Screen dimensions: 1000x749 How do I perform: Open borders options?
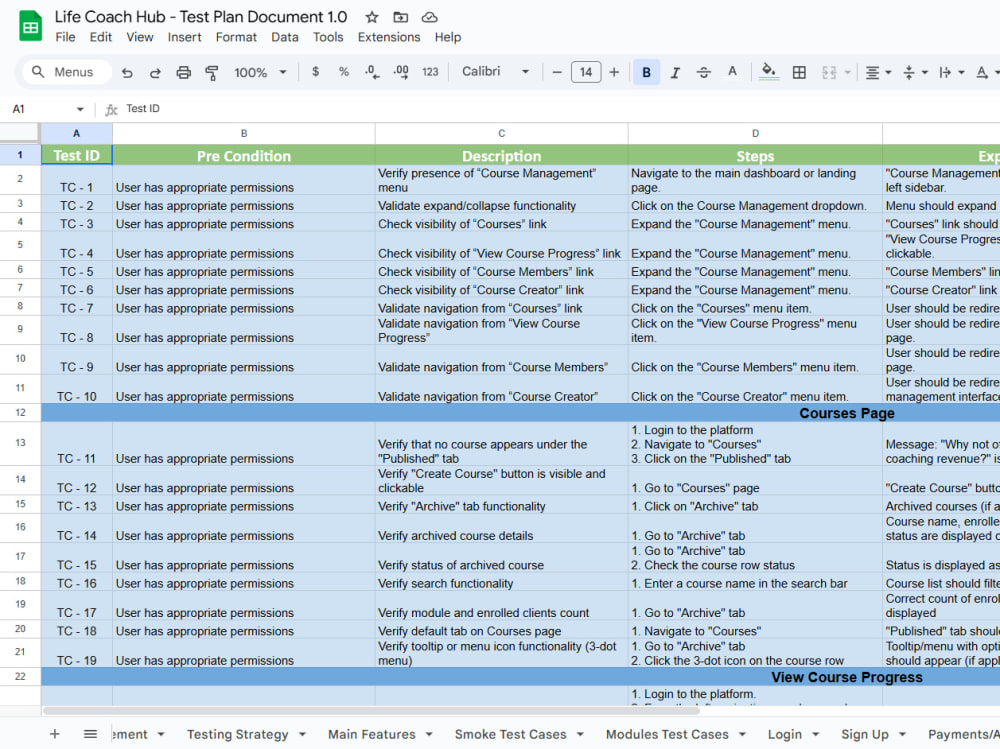point(799,73)
